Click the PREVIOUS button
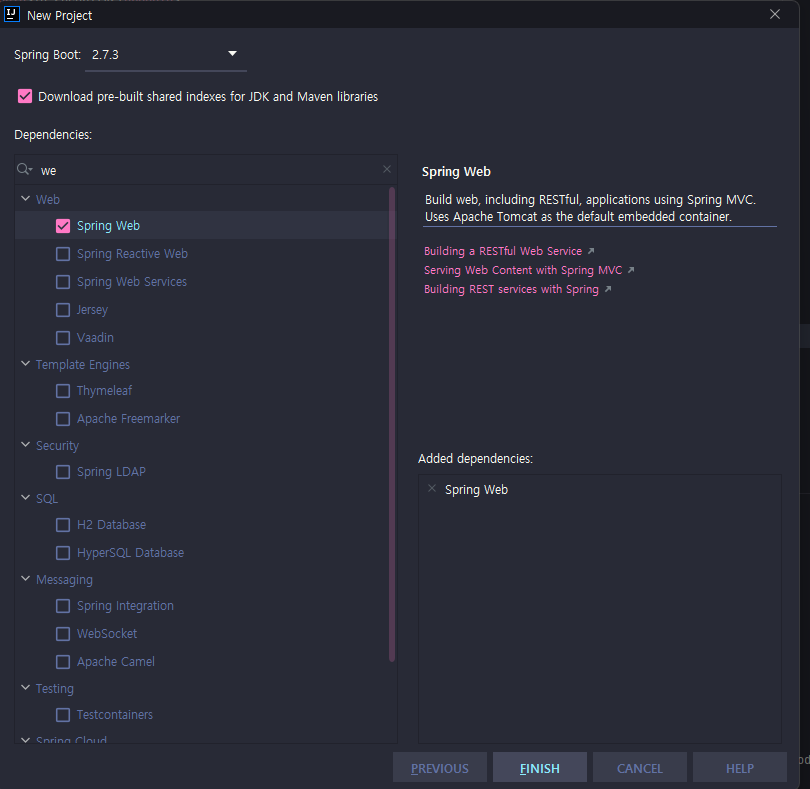 point(440,768)
